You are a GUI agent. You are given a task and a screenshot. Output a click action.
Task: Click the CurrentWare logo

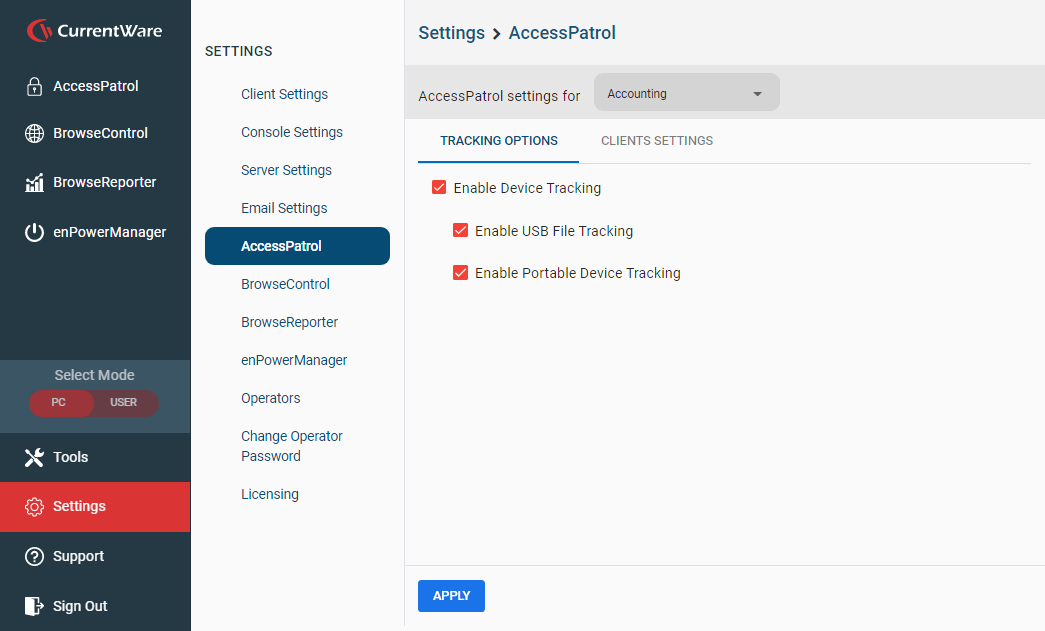[95, 31]
